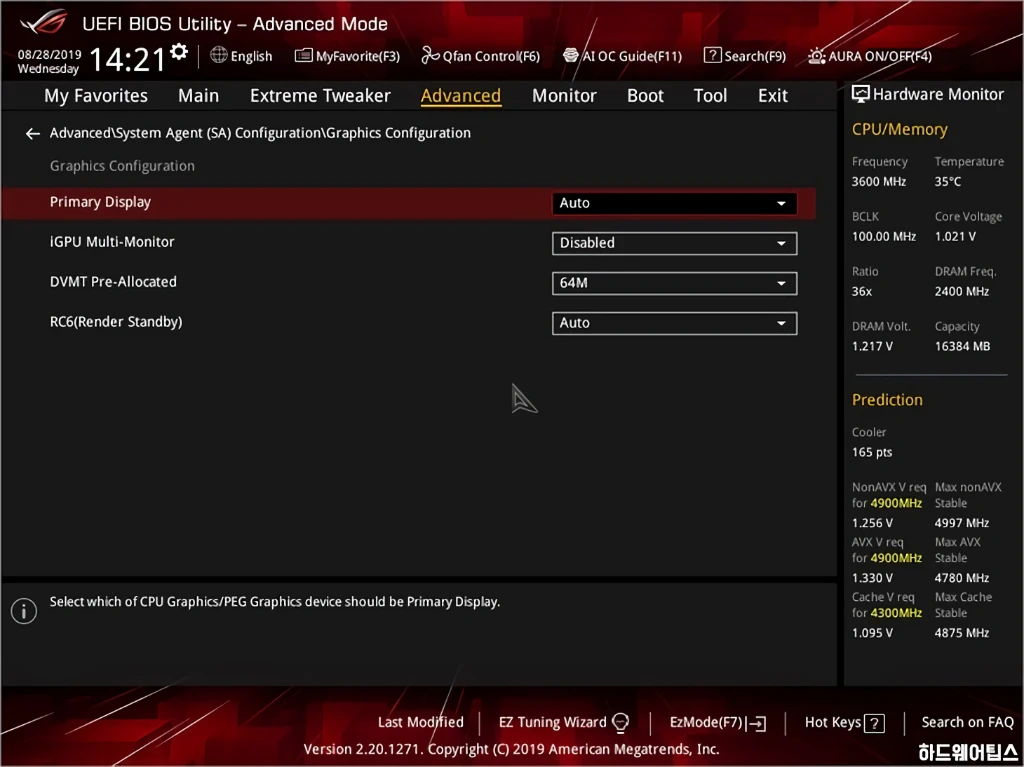
Task: Switch to the Tool tab
Action: (x=710, y=96)
